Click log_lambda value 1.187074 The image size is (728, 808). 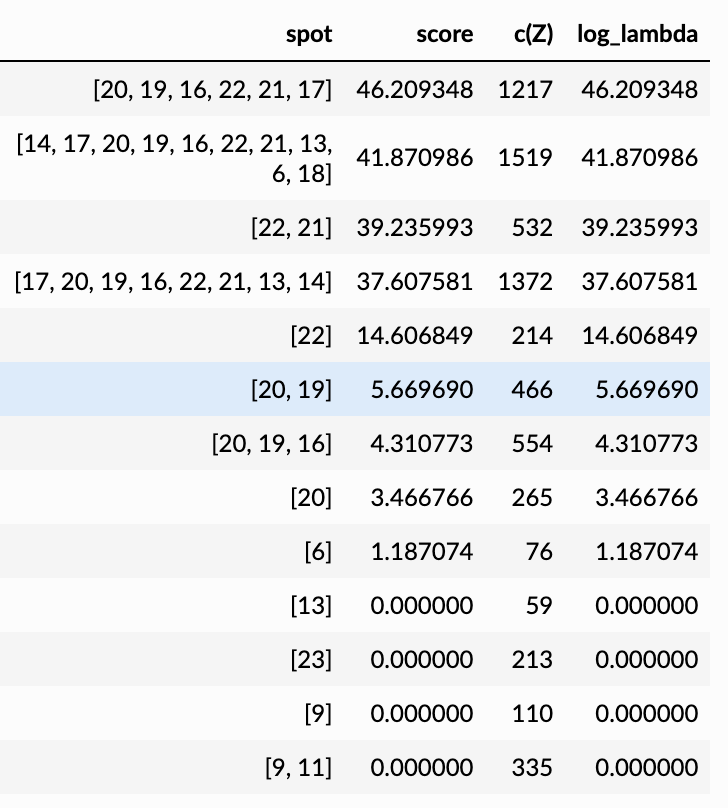(647, 552)
